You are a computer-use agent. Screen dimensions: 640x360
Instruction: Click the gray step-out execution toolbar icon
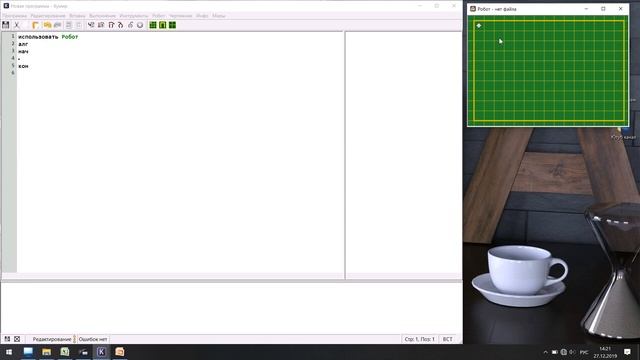(x=130, y=25)
